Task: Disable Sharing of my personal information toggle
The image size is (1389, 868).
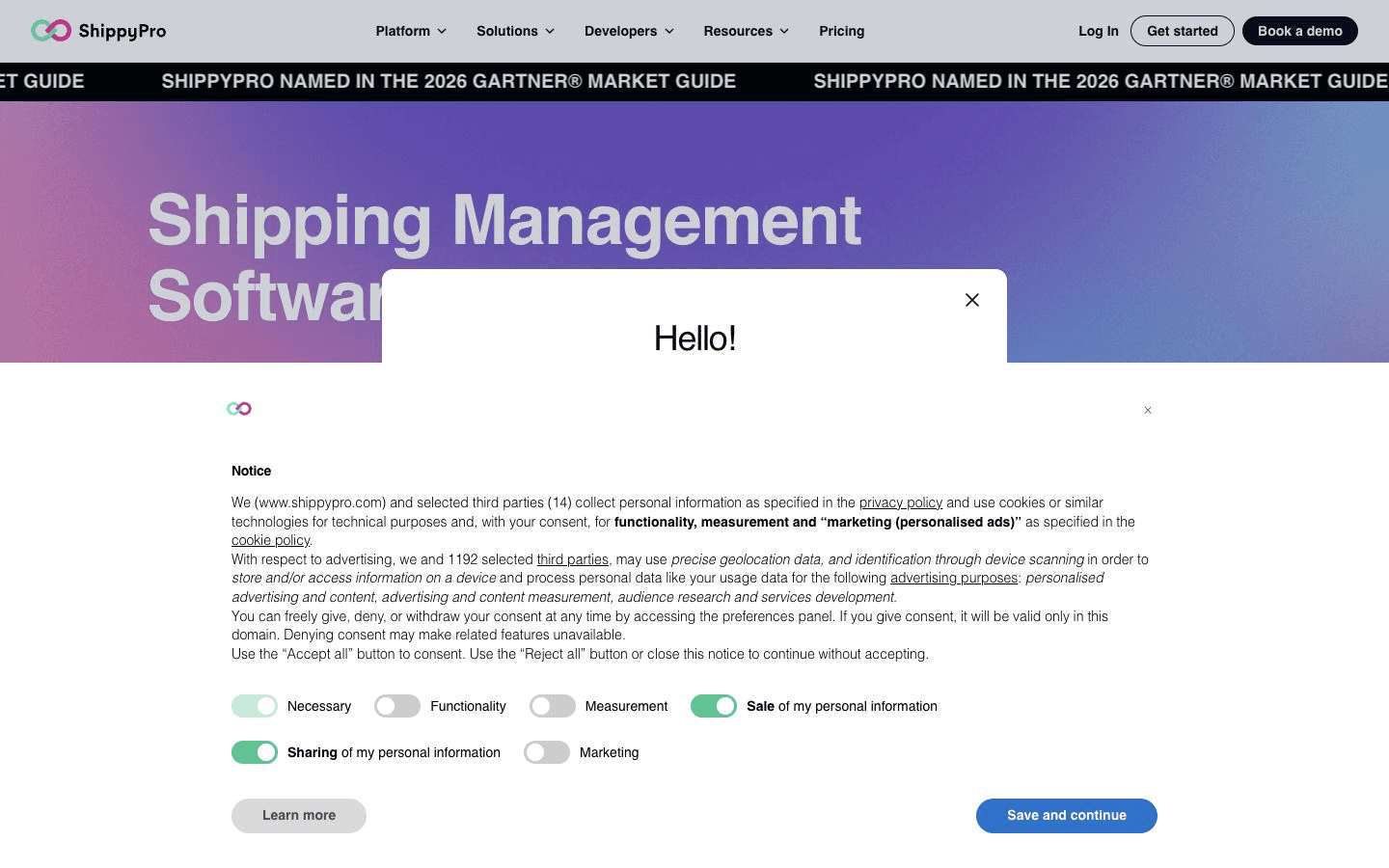Action: point(255,752)
